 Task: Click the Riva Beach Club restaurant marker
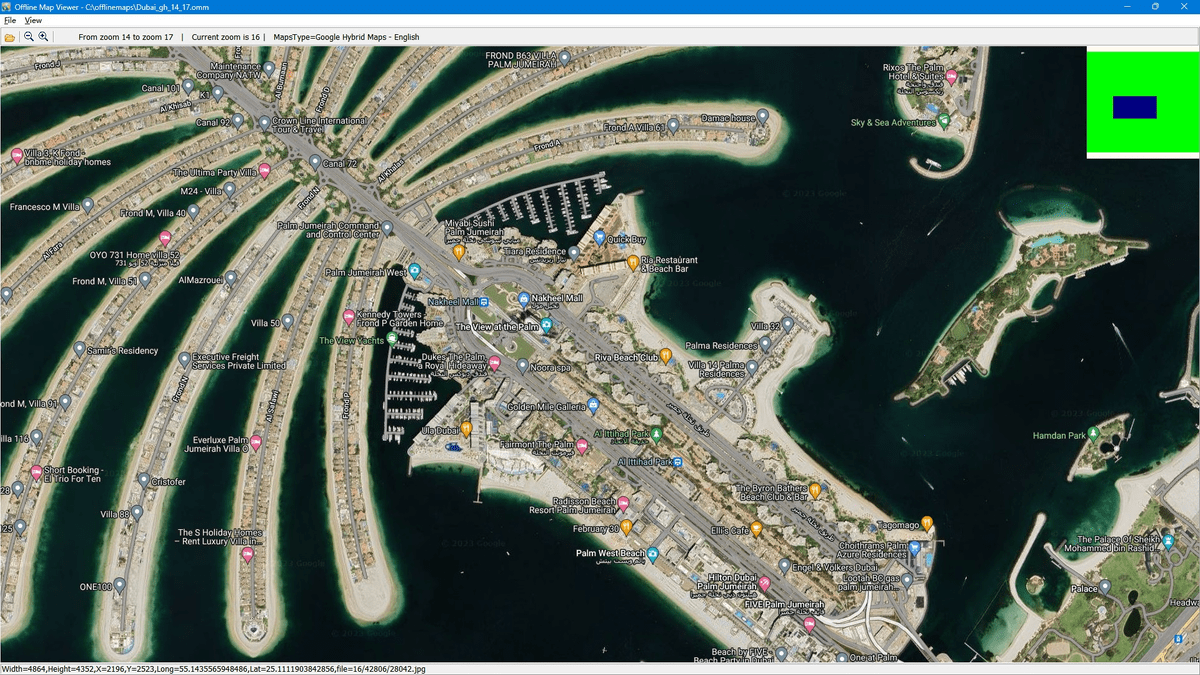click(665, 356)
